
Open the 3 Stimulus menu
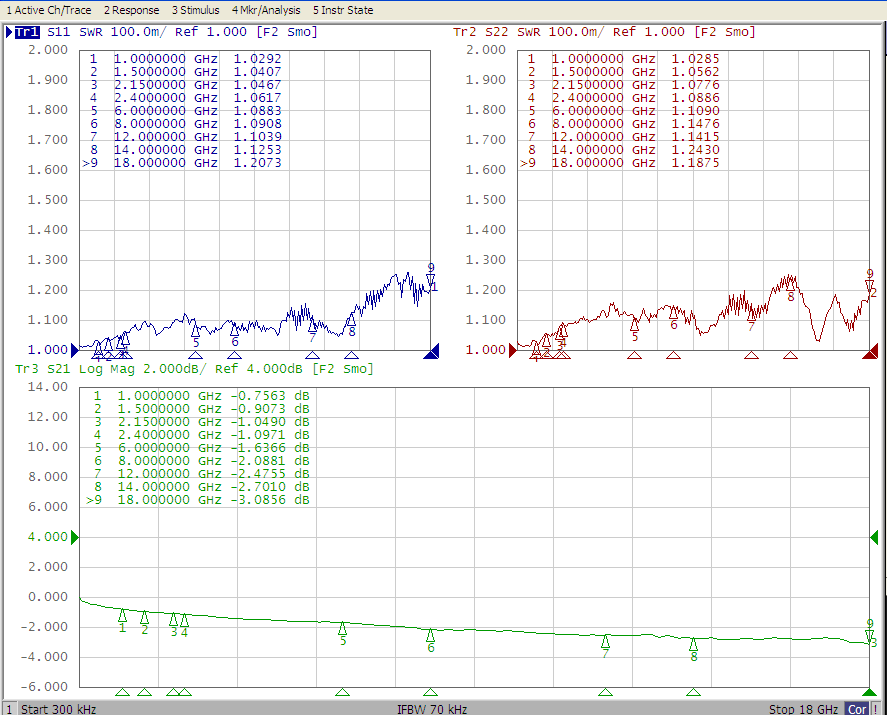(196, 10)
